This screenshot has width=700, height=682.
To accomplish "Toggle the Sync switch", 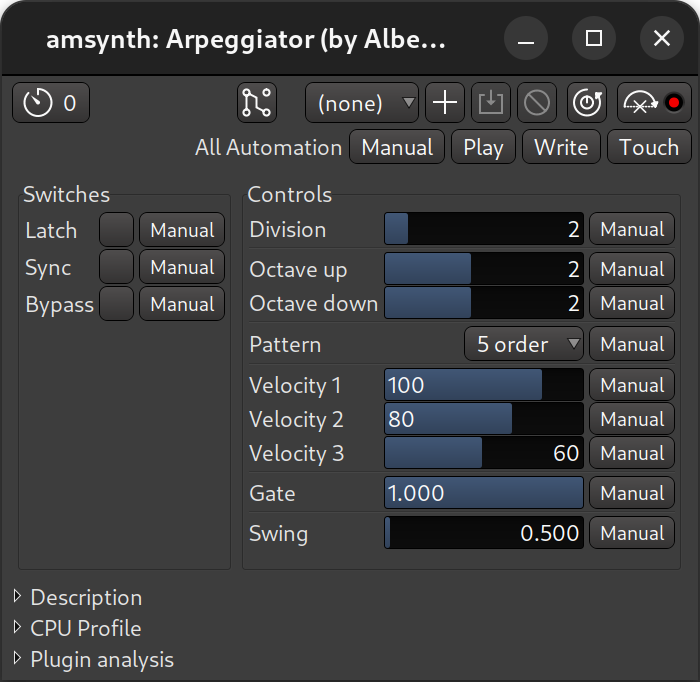I will pyautogui.click(x=117, y=267).
